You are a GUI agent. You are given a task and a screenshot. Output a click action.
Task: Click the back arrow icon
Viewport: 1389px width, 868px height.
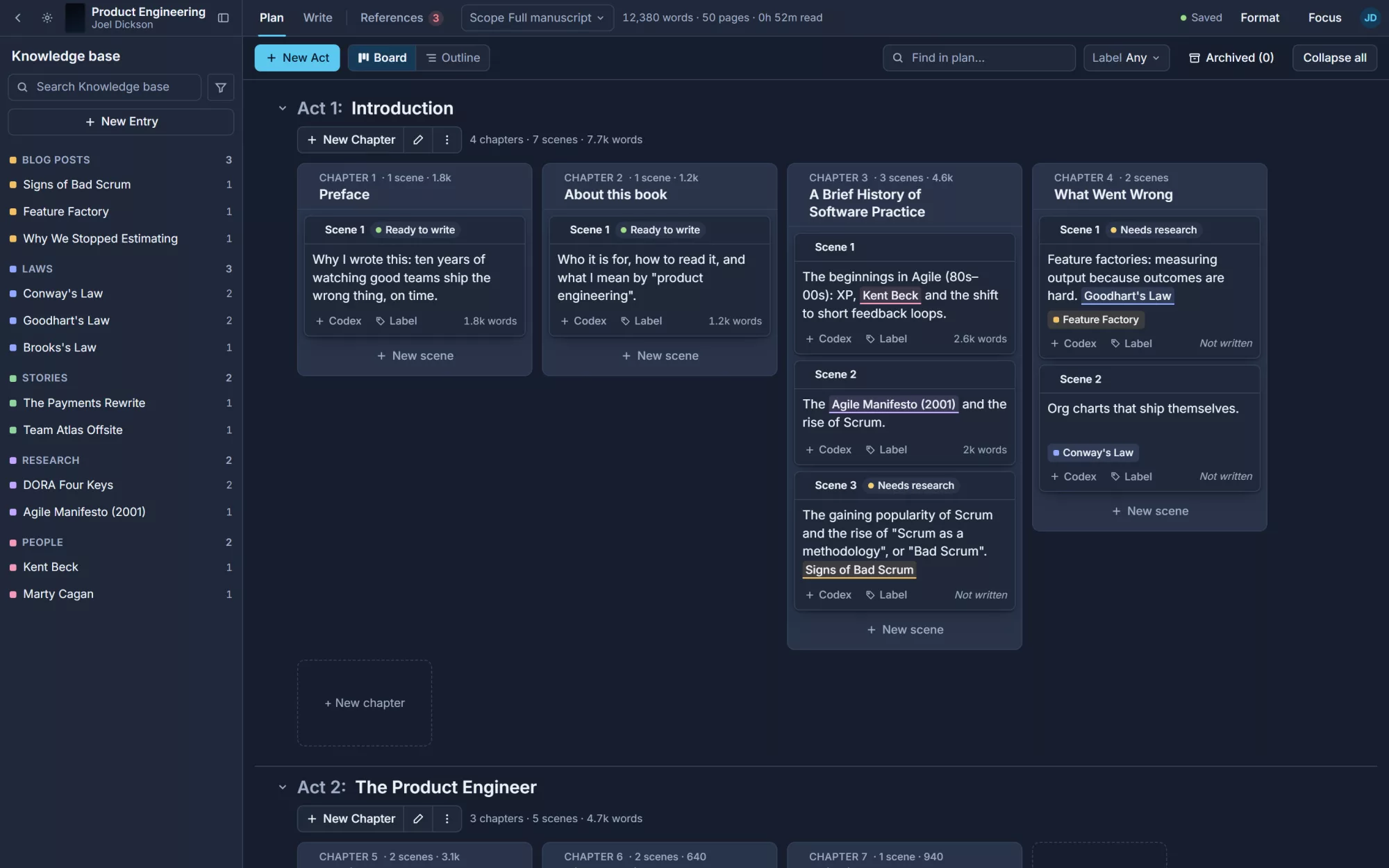point(18,18)
